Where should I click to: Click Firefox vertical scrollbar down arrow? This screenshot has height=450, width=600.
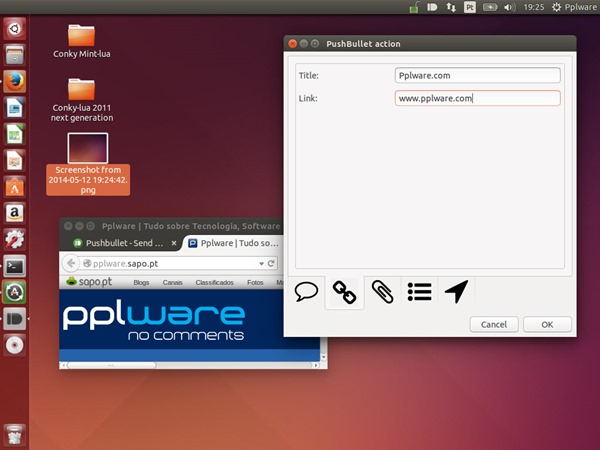coord(324,357)
